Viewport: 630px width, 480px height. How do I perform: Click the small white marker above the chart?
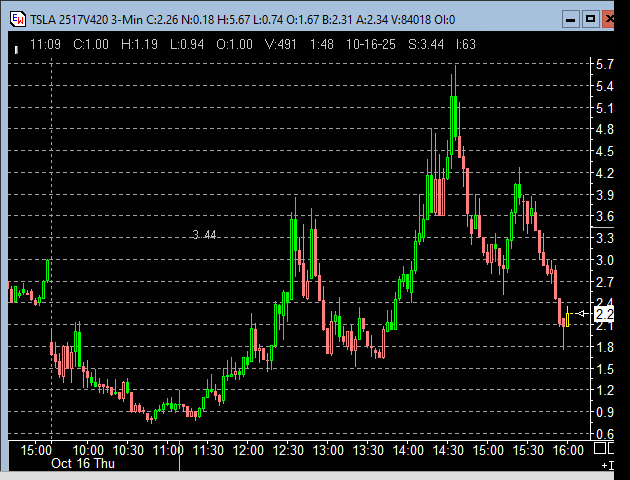[16, 46]
